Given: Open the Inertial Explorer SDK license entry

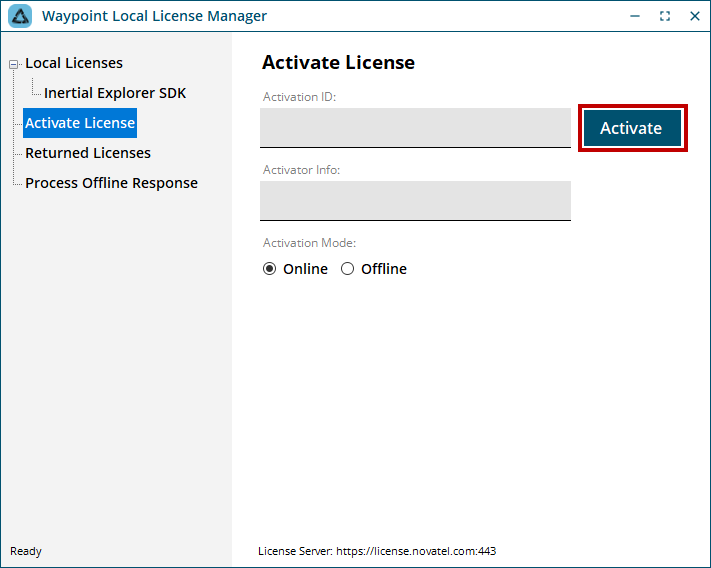Looking at the screenshot, I should tap(115, 93).
